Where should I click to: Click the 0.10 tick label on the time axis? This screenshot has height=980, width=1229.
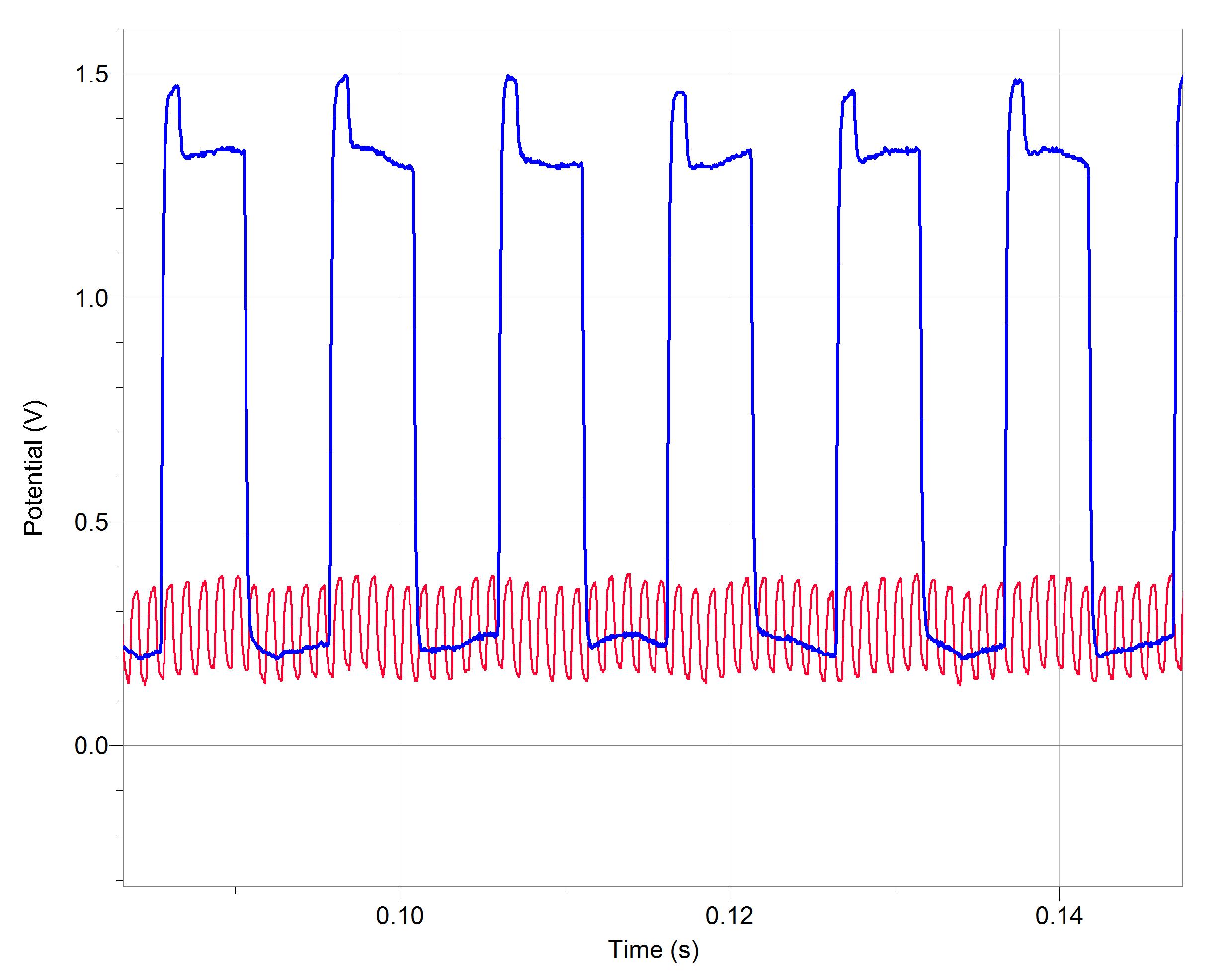(x=400, y=916)
